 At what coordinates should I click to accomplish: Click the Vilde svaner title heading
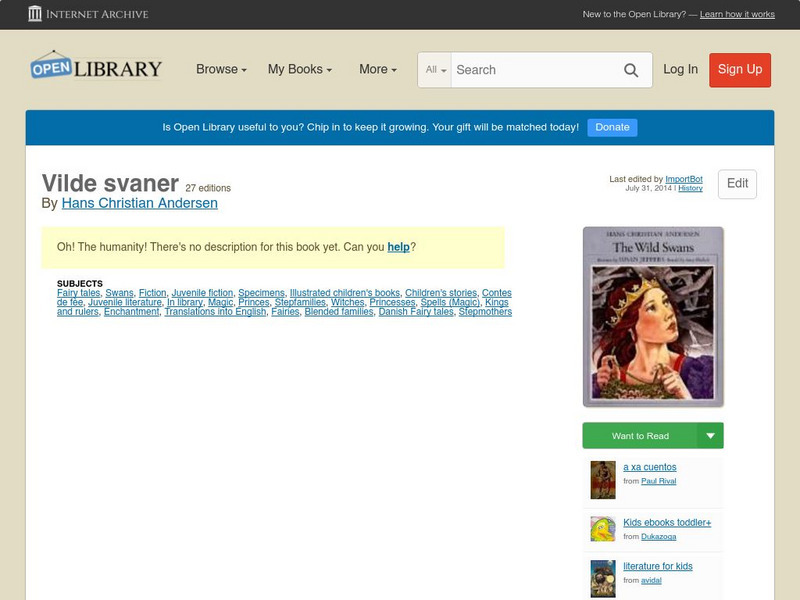point(110,183)
